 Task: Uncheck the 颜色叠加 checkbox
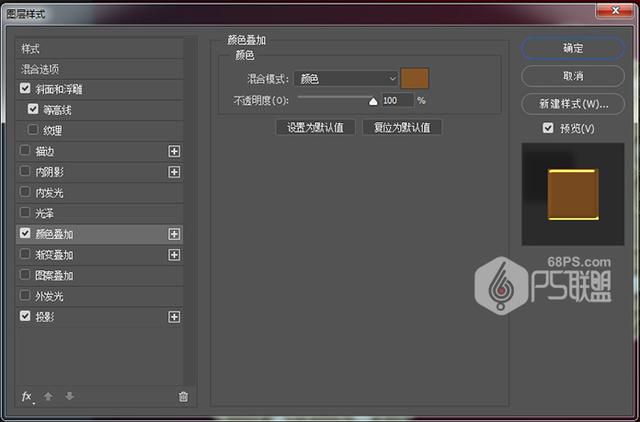coord(25,233)
